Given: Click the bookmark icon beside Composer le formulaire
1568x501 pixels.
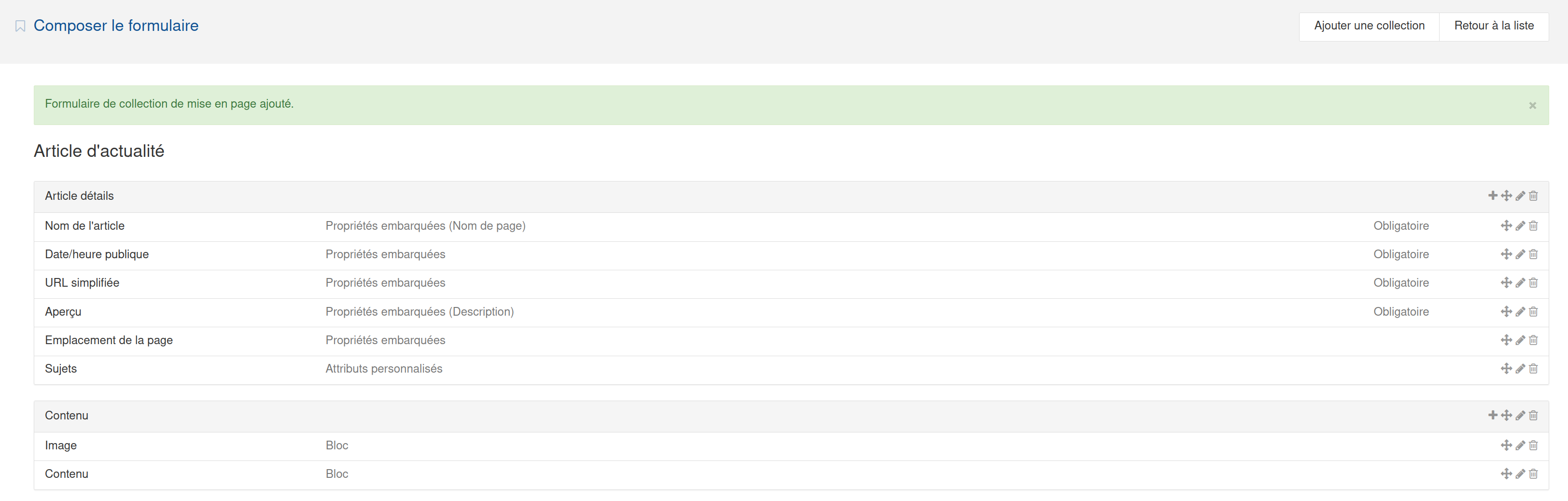Looking at the screenshot, I should (x=20, y=26).
